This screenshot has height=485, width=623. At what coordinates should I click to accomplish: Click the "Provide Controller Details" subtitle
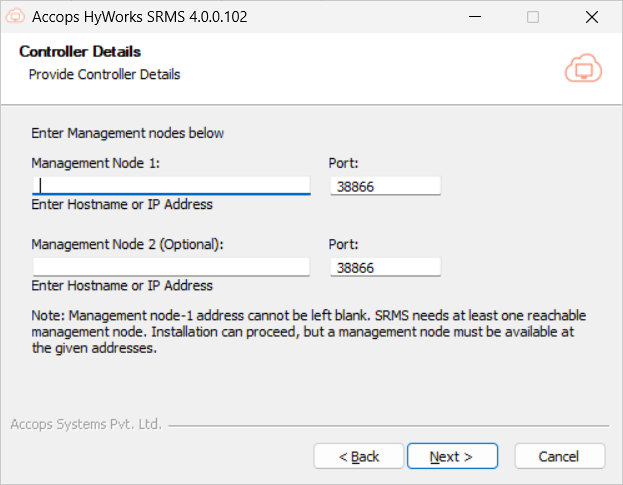tap(104, 74)
